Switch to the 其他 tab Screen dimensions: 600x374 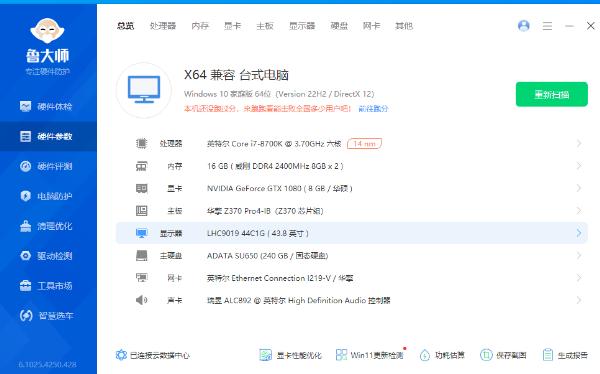click(404, 26)
